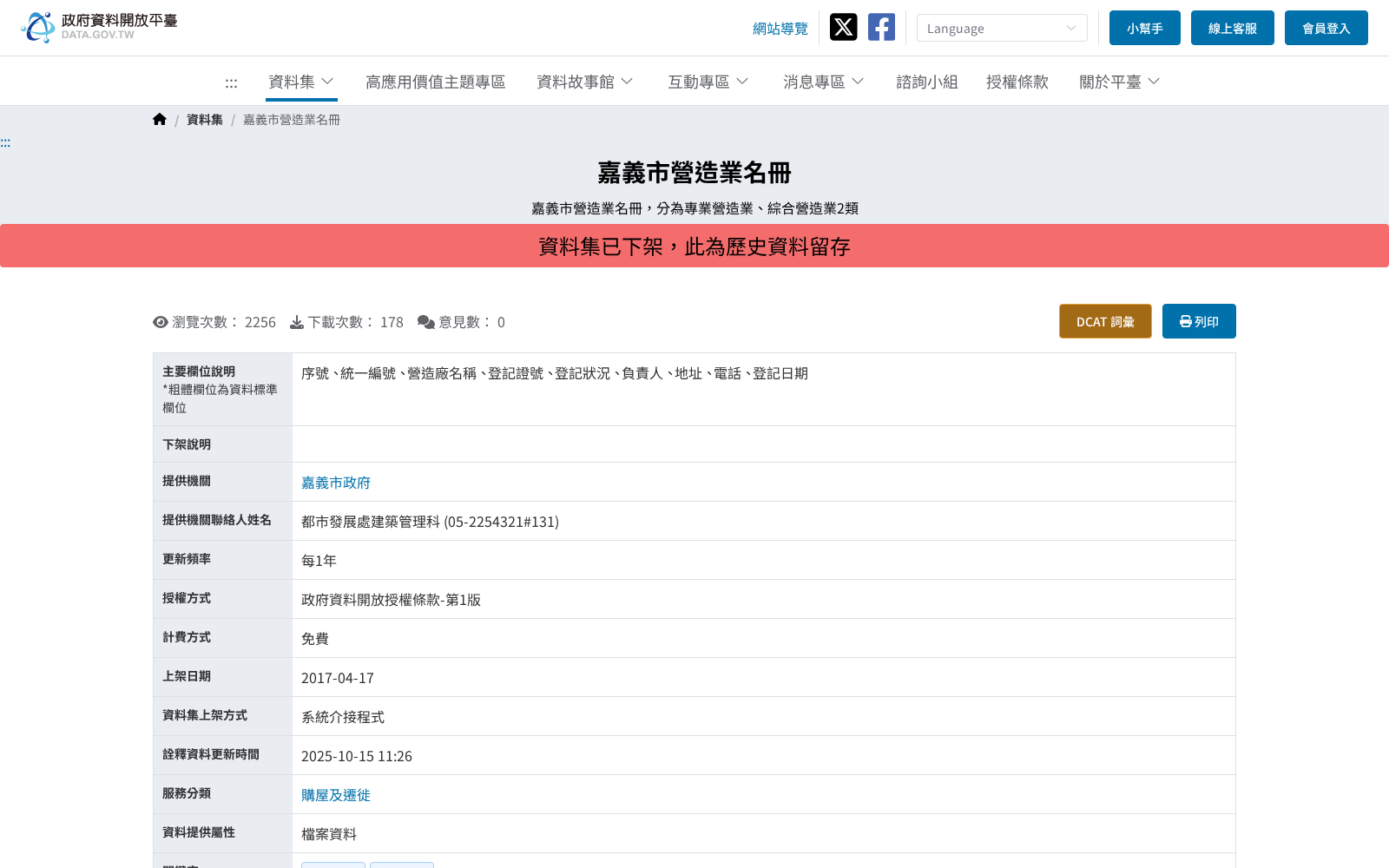Image resolution: width=1389 pixels, height=868 pixels.
Task: Click the content accesskey dots at left edge
Action: 5,142
